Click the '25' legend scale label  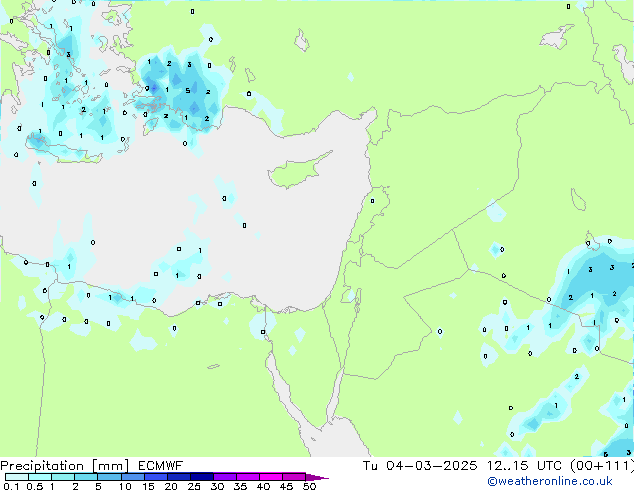point(194,486)
